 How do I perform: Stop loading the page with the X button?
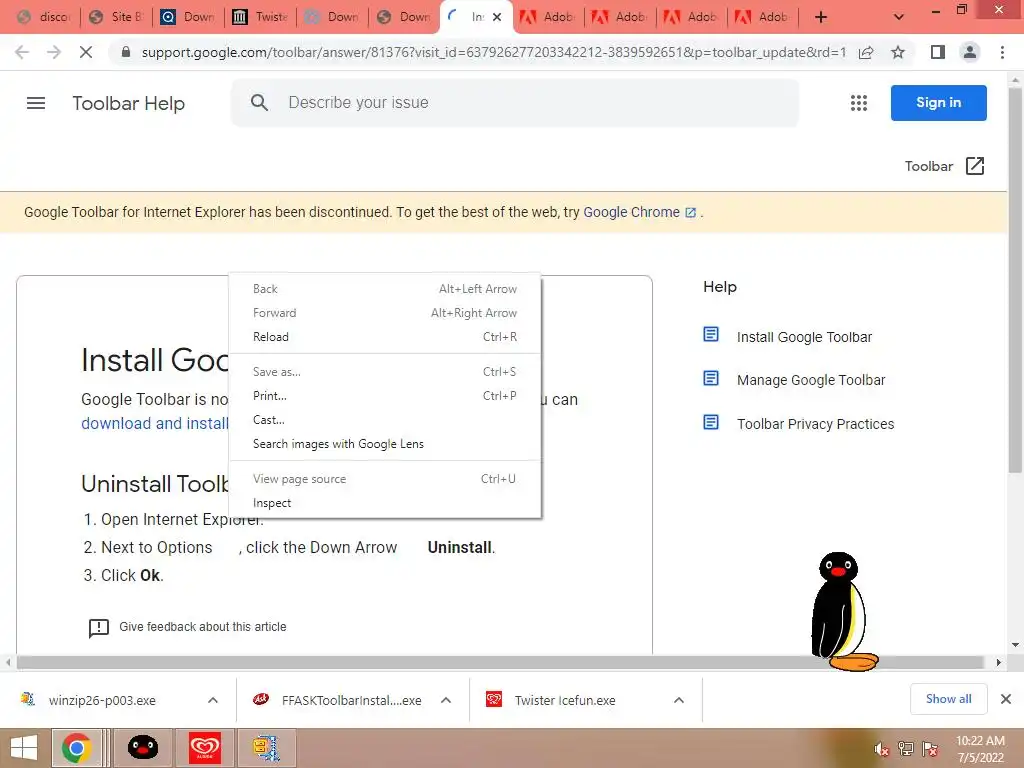(86, 52)
